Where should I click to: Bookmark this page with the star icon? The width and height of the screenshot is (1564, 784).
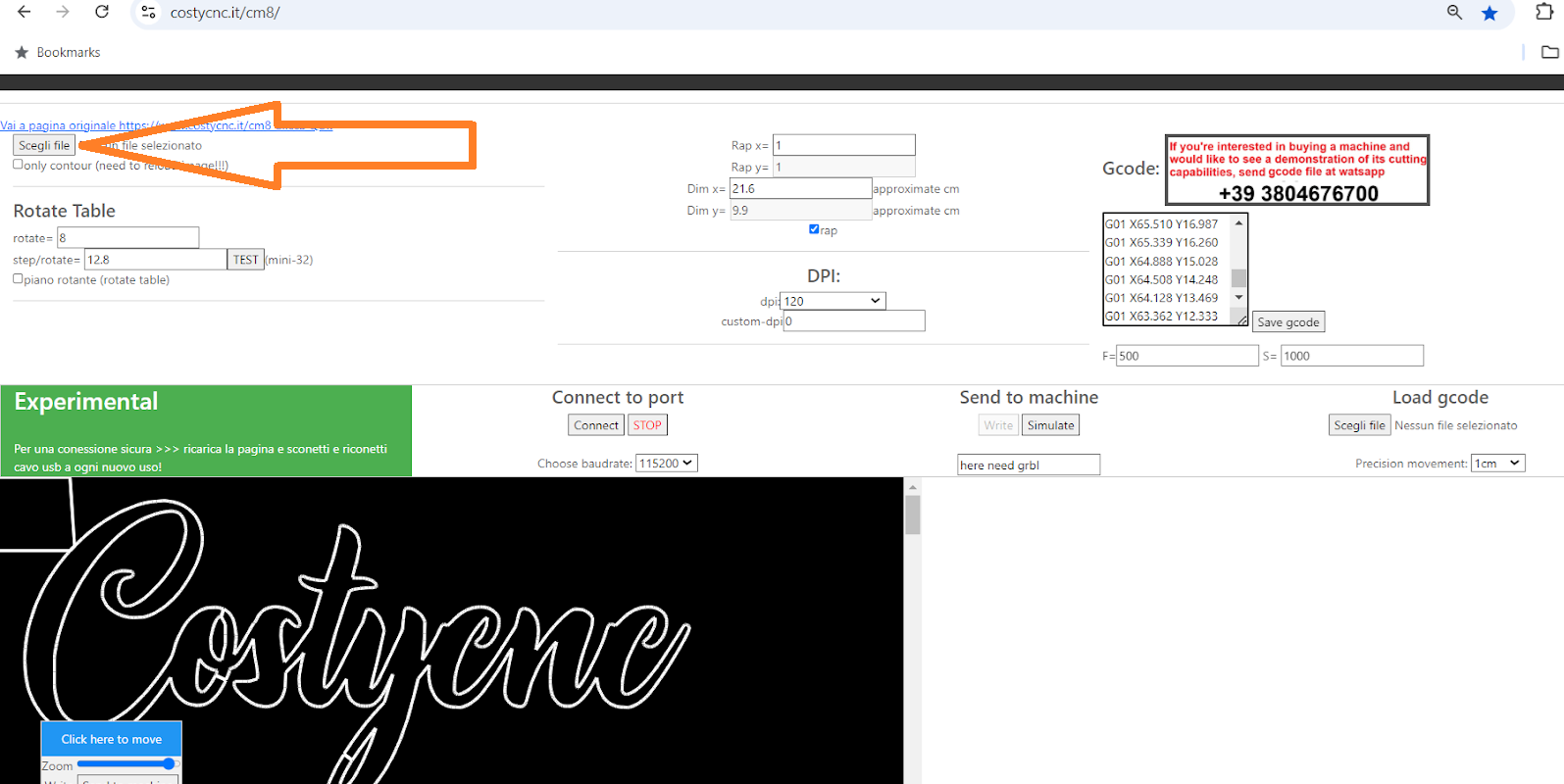(1489, 13)
